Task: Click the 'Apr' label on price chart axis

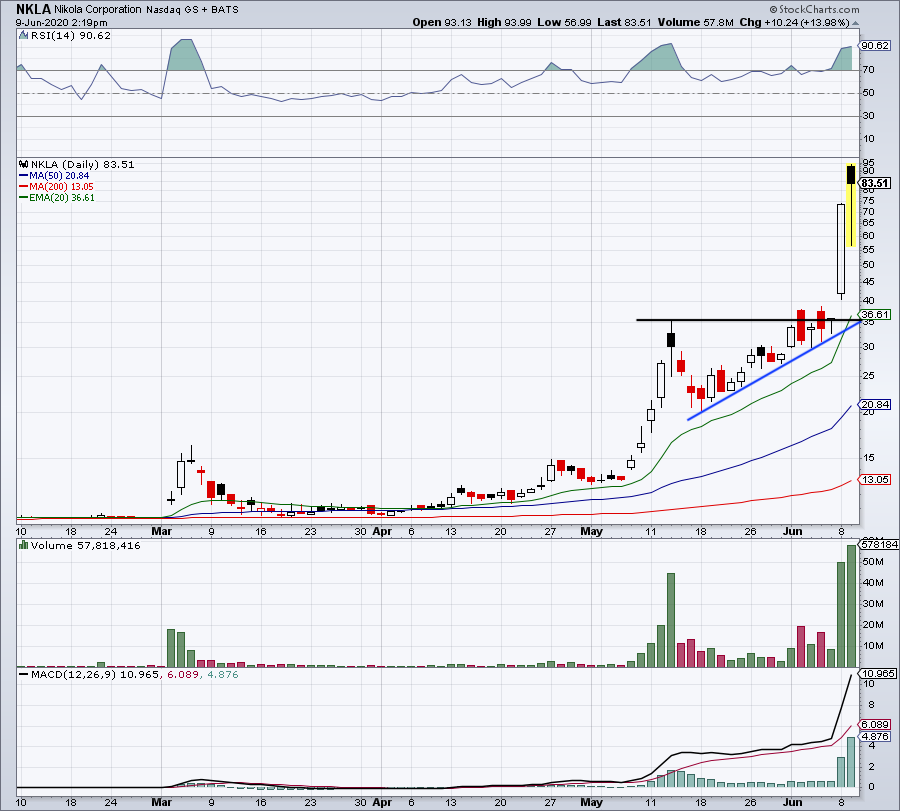Action: [x=382, y=531]
